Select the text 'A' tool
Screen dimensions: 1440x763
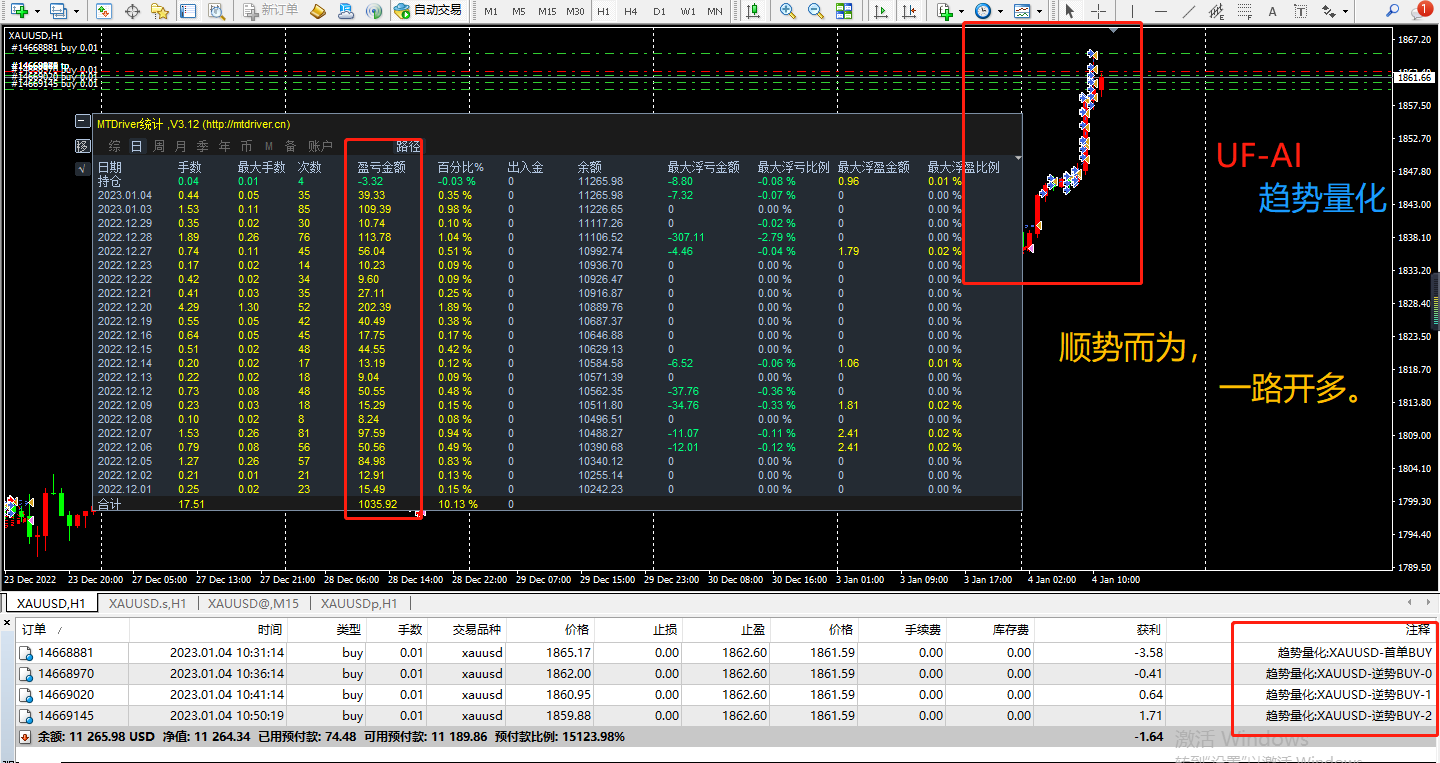1271,11
